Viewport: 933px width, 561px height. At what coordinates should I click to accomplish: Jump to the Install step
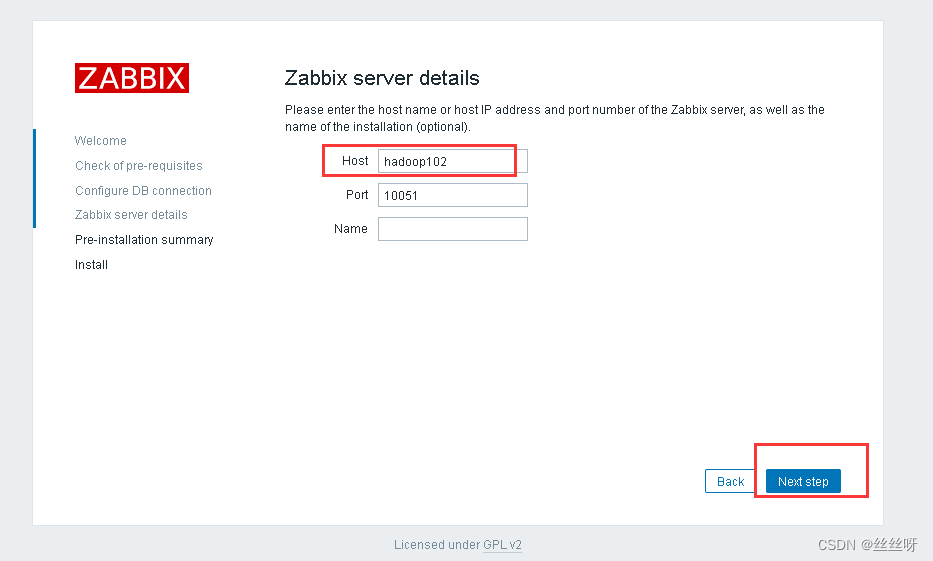point(91,265)
